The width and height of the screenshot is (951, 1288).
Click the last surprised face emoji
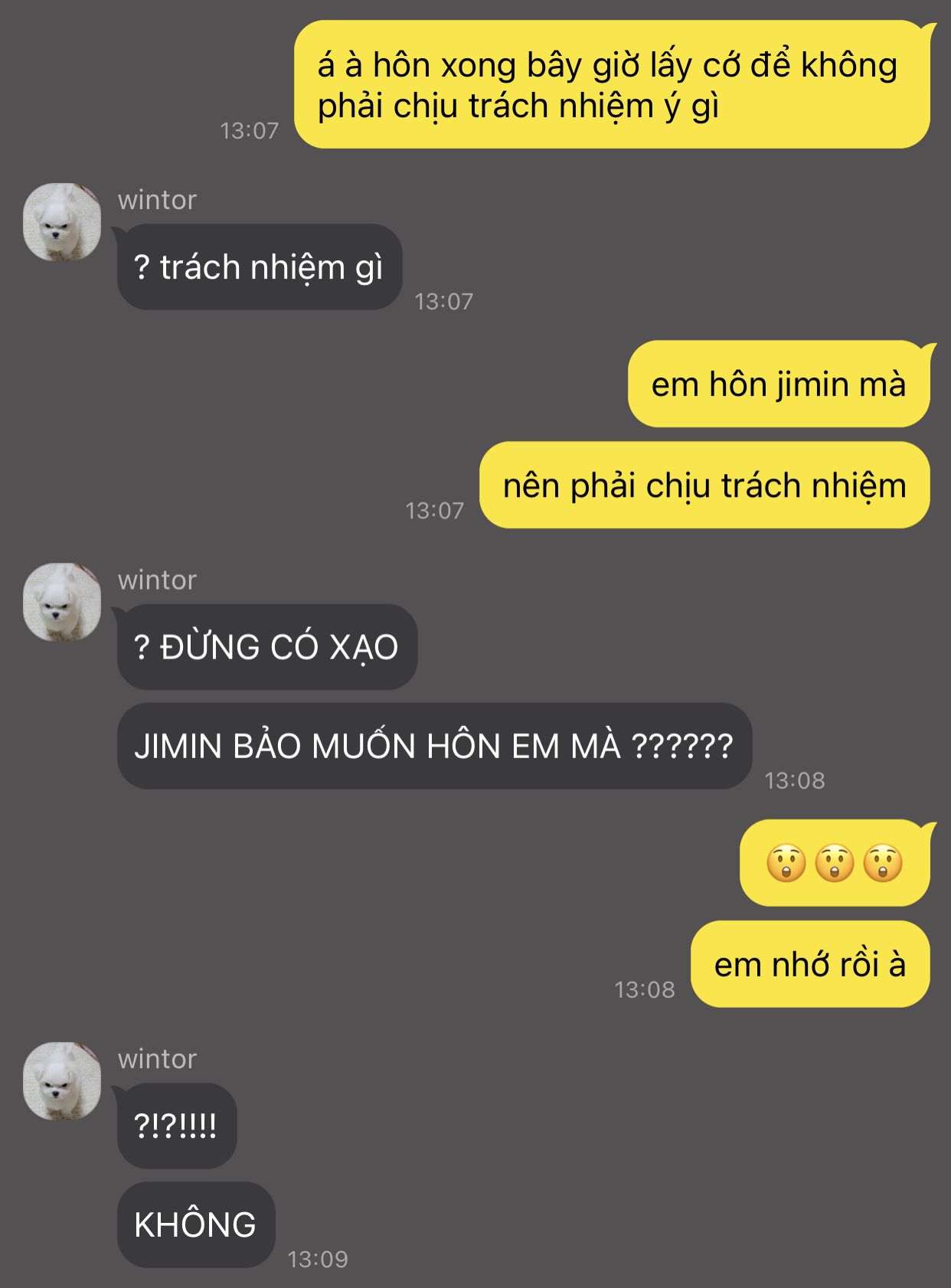(x=883, y=864)
